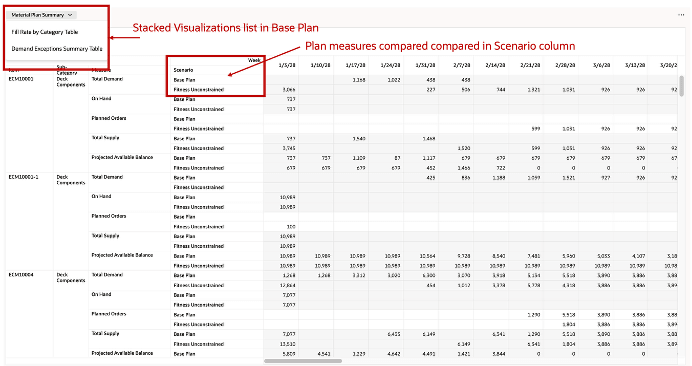Select the 2/28/28 week column header
The height and width of the screenshot is (366, 692).
565,65
